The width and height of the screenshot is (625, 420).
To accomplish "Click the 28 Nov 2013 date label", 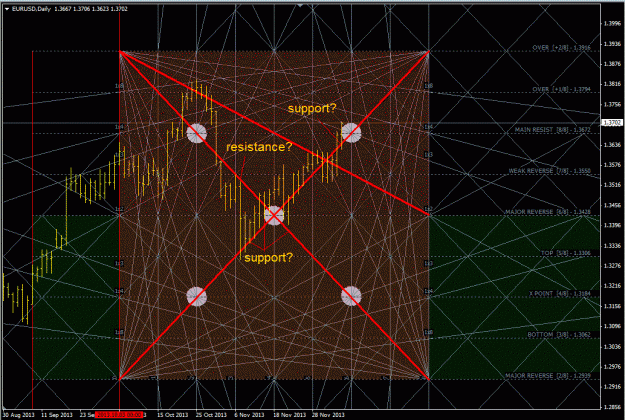I will click(327, 415).
